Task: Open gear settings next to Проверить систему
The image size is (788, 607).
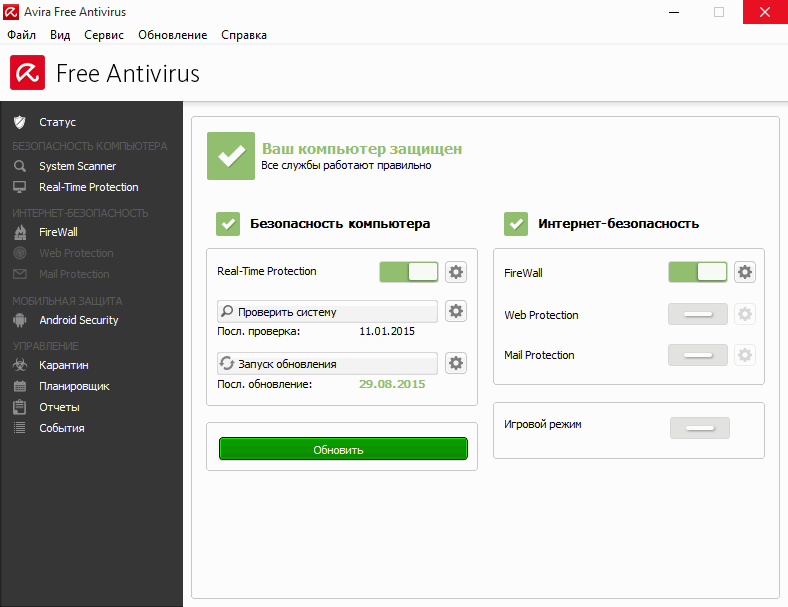Action: tap(456, 311)
